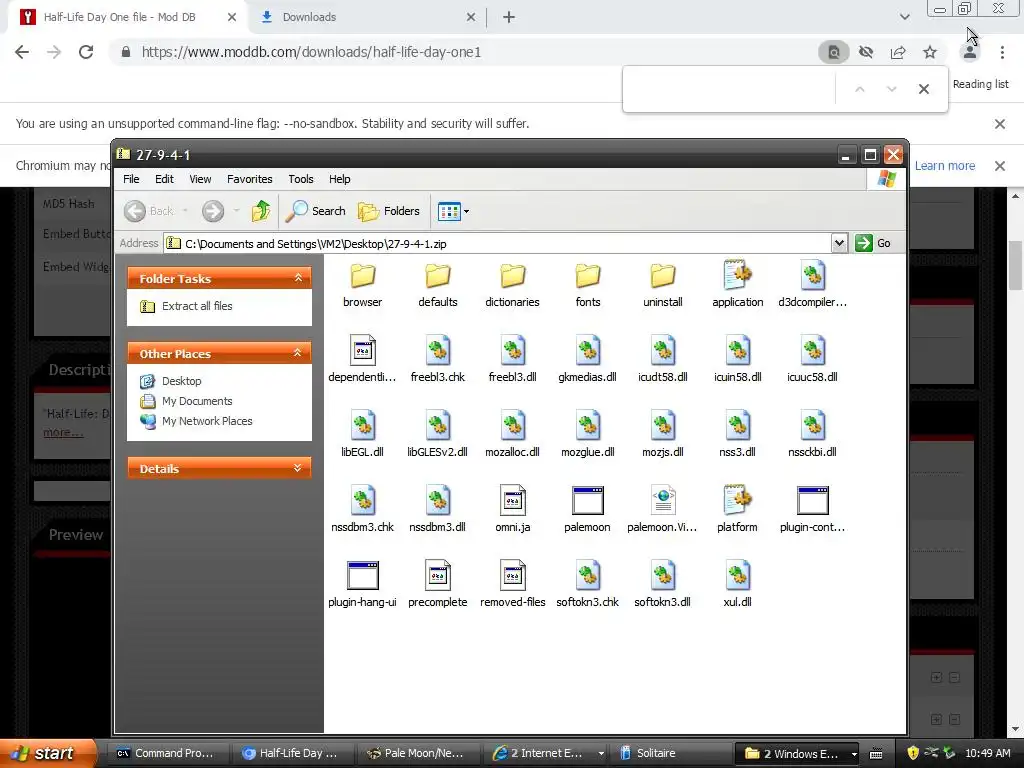
Task: Dismiss the no-sandbox warning bar
Action: point(999,123)
